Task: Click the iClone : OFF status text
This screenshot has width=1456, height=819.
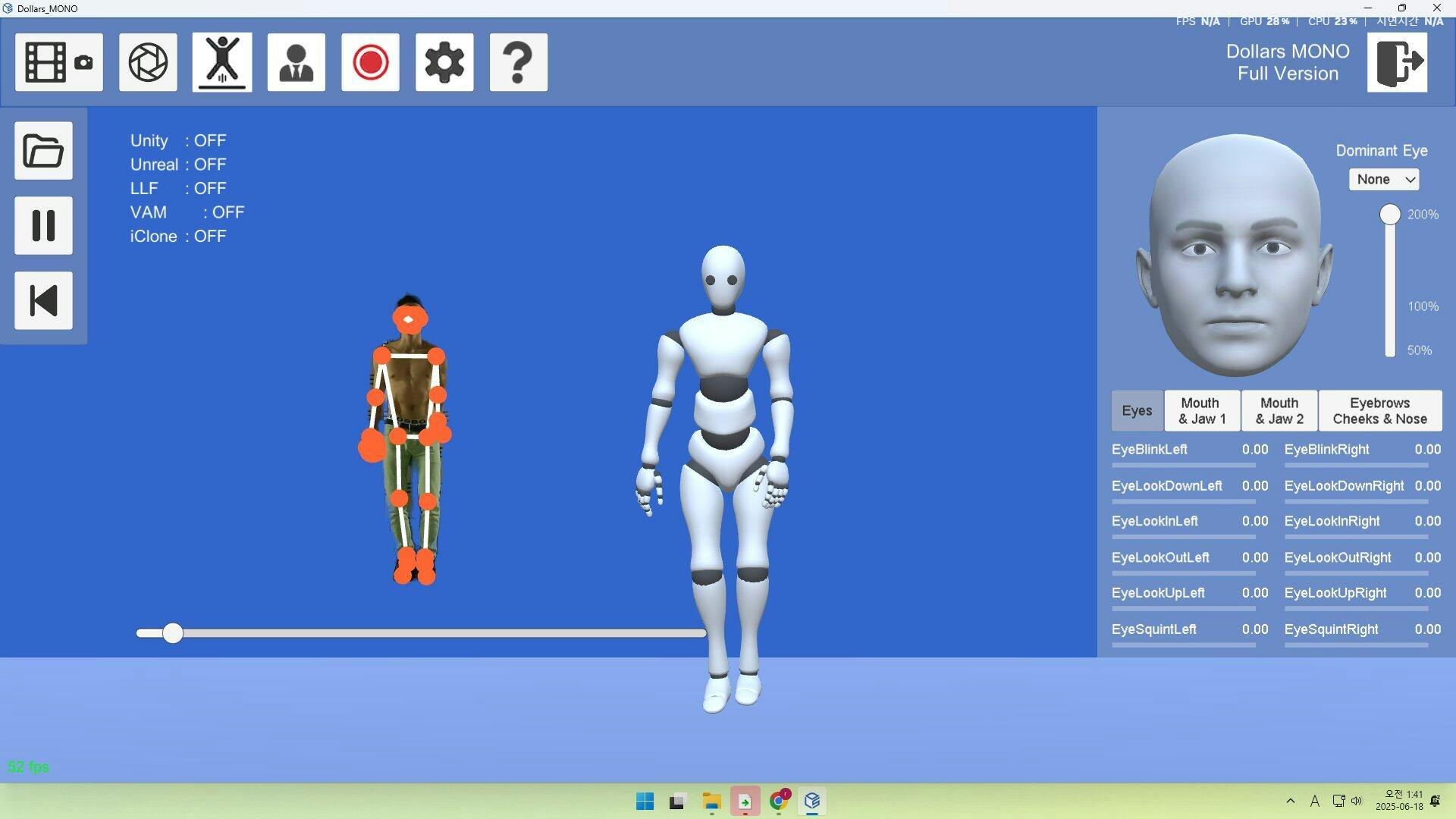Action: [x=178, y=237]
